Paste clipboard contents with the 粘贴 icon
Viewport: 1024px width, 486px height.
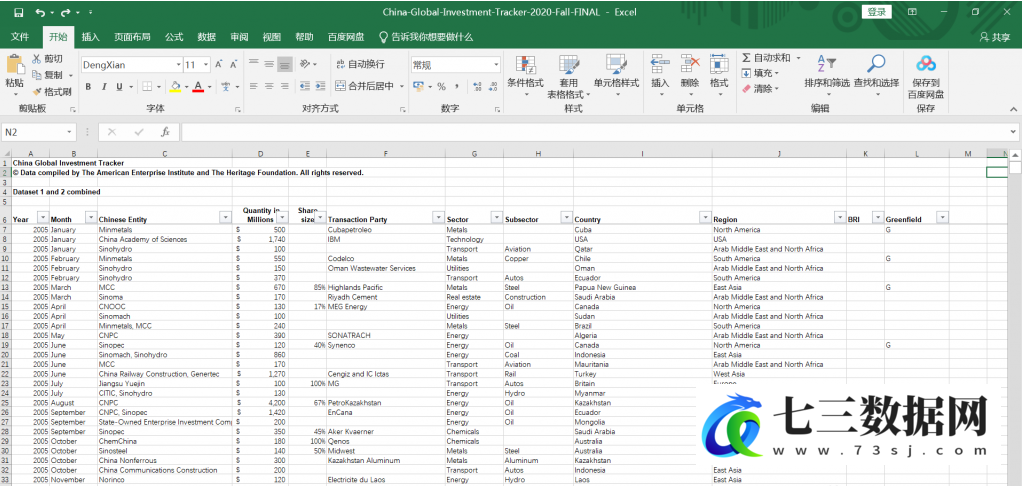point(14,65)
